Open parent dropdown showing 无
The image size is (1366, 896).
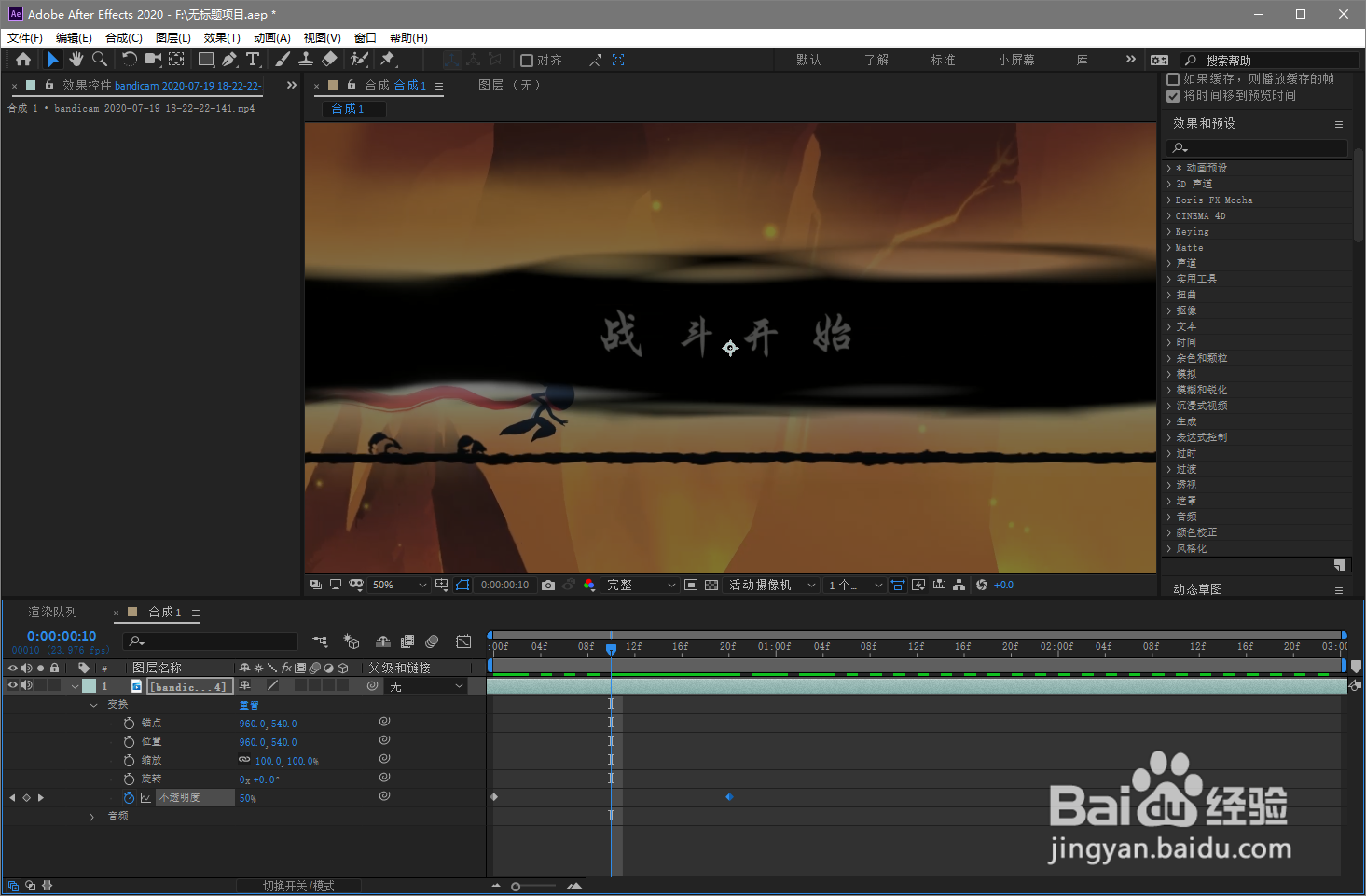coord(426,686)
